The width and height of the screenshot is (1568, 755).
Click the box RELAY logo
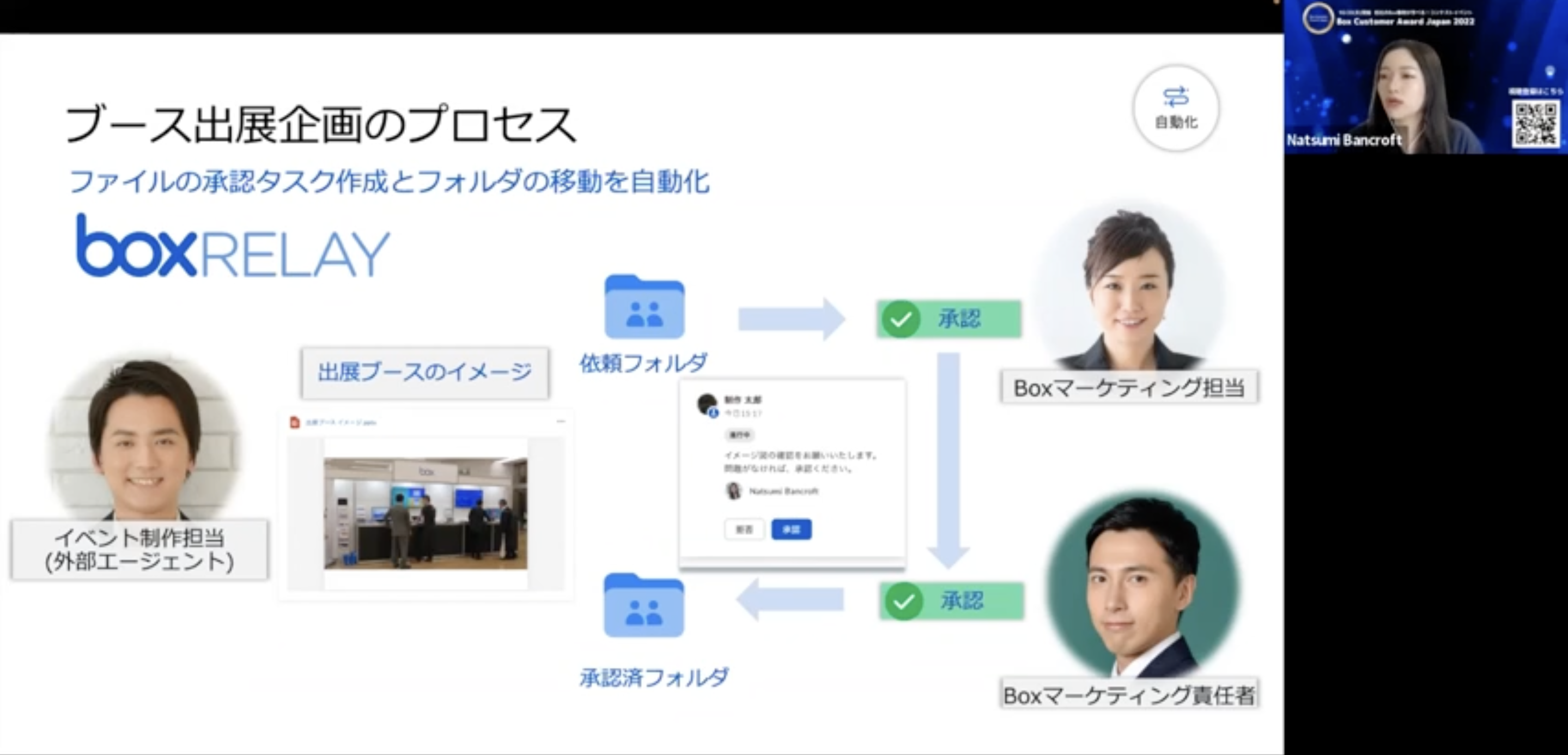pyautogui.click(x=233, y=246)
